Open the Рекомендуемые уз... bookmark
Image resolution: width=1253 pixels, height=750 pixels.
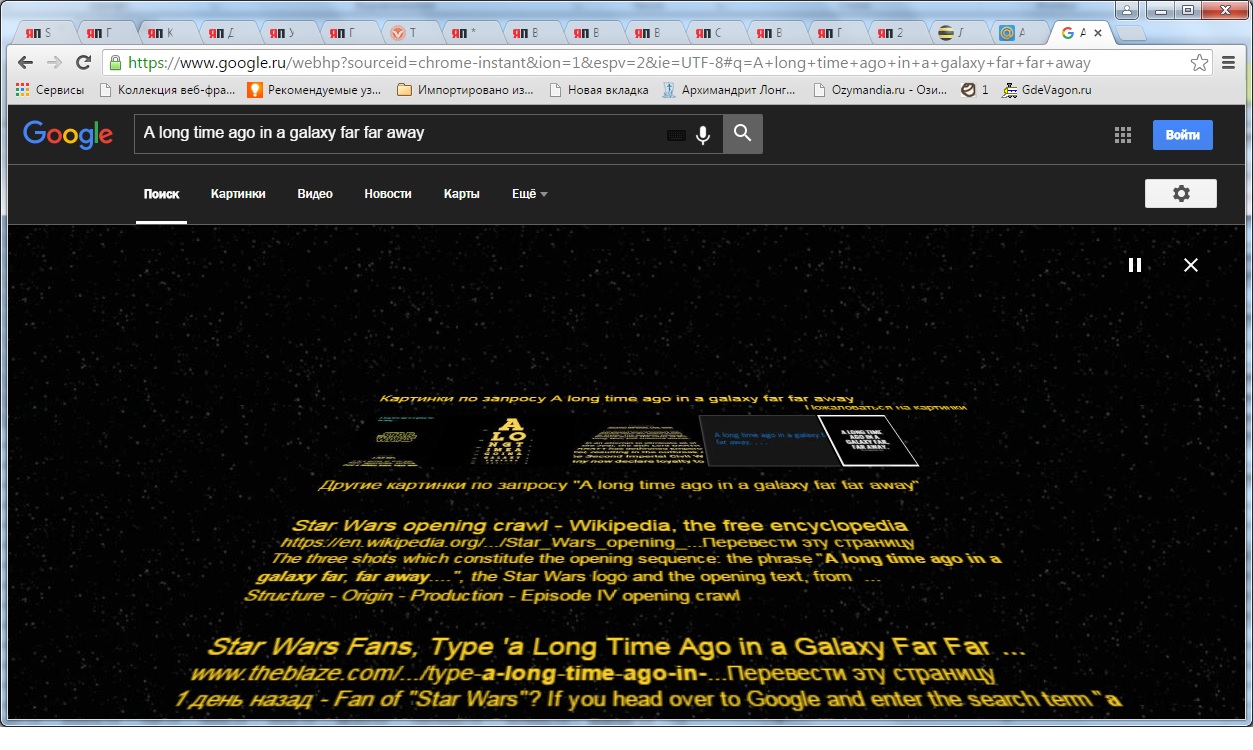point(315,90)
